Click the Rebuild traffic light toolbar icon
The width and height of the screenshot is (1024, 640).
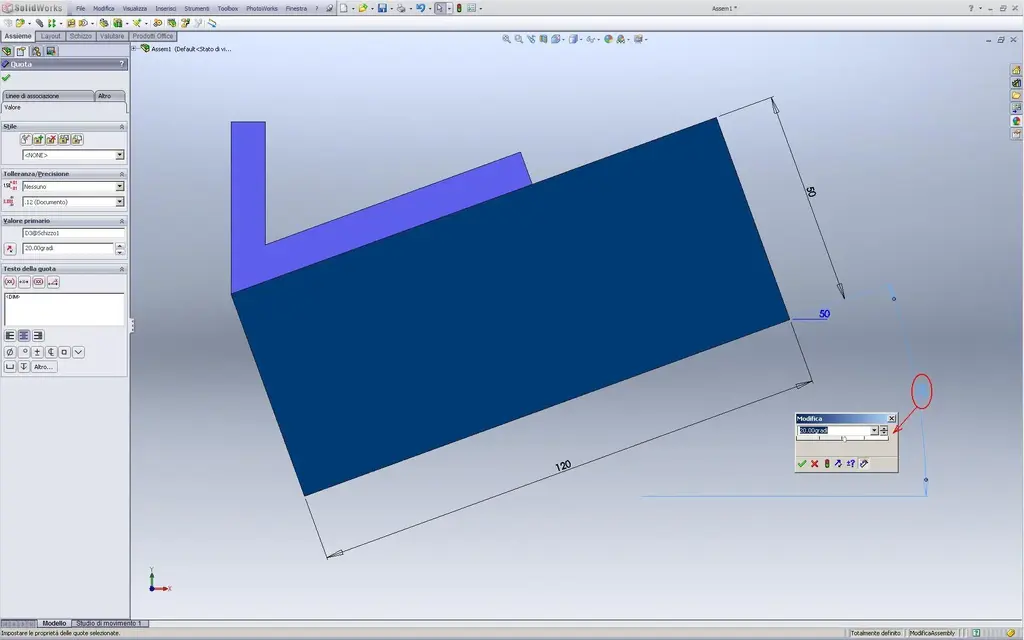coord(459,8)
